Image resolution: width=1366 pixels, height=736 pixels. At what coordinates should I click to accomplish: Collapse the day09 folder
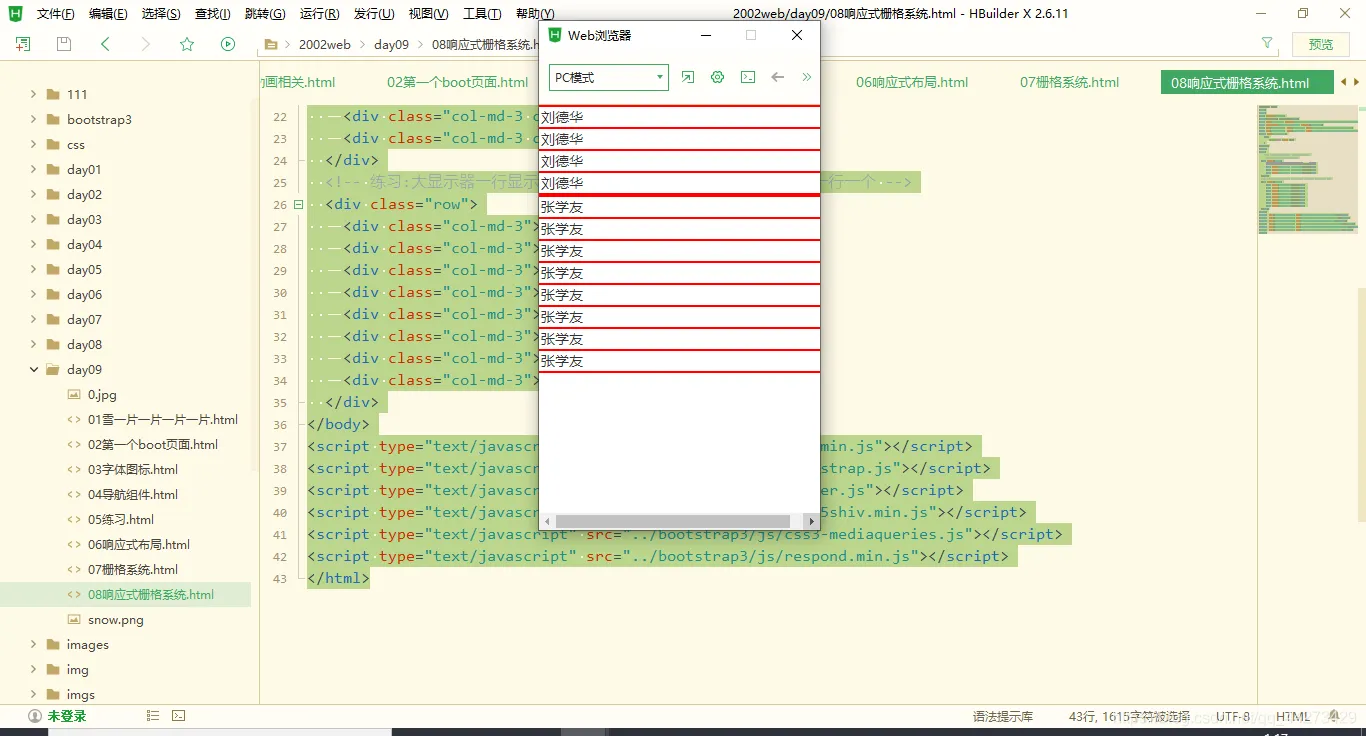[33, 369]
